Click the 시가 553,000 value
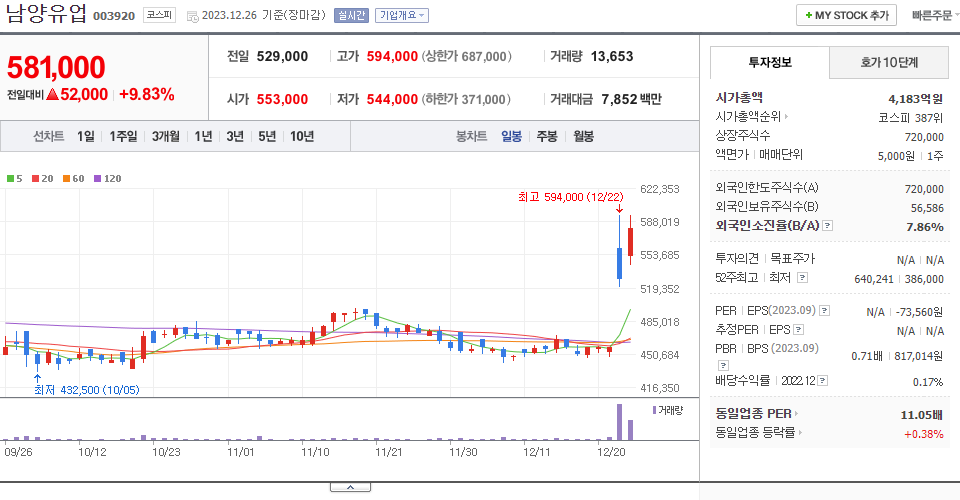Image resolution: width=960 pixels, height=500 pixels. [x=282, y=99]
